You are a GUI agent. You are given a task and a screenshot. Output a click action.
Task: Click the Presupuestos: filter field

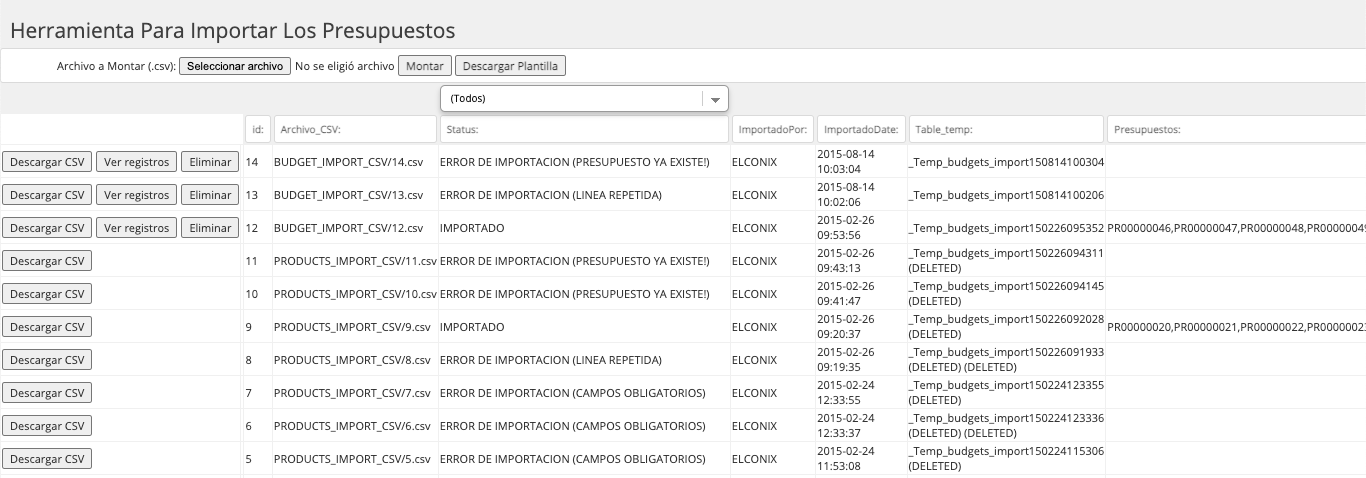pyautogui.click(x=1236, y=129)
